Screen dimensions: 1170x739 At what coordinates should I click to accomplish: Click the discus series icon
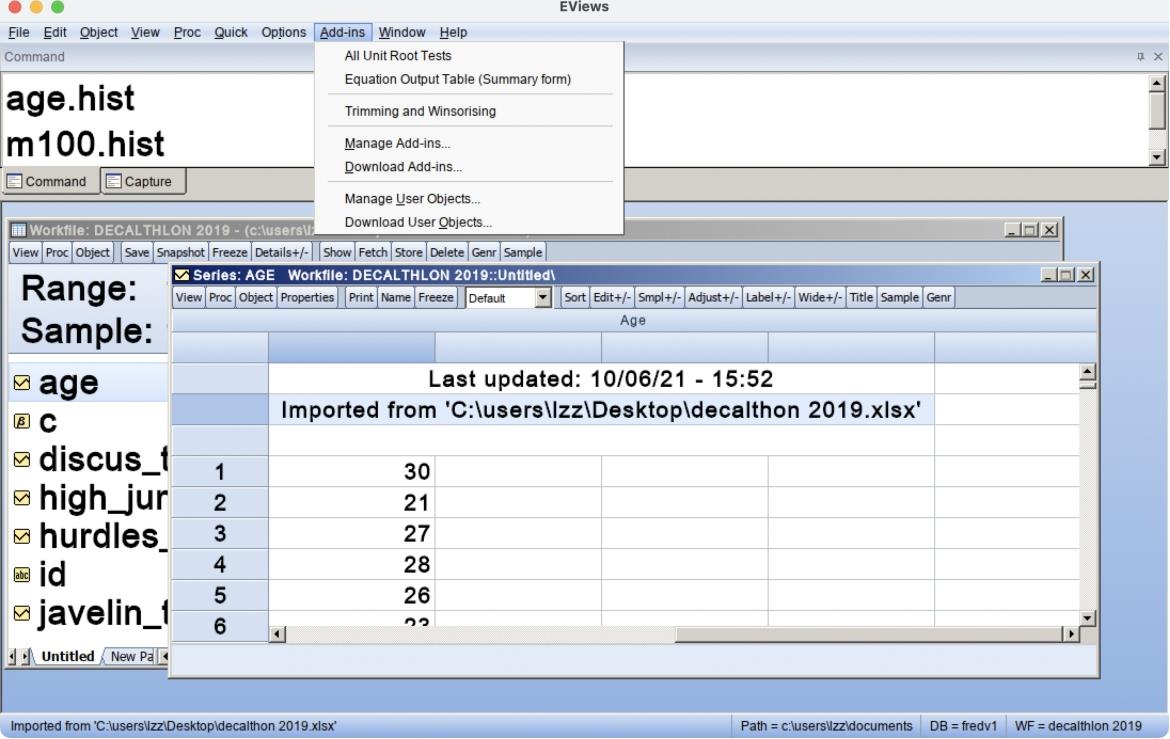coord(23,460)
